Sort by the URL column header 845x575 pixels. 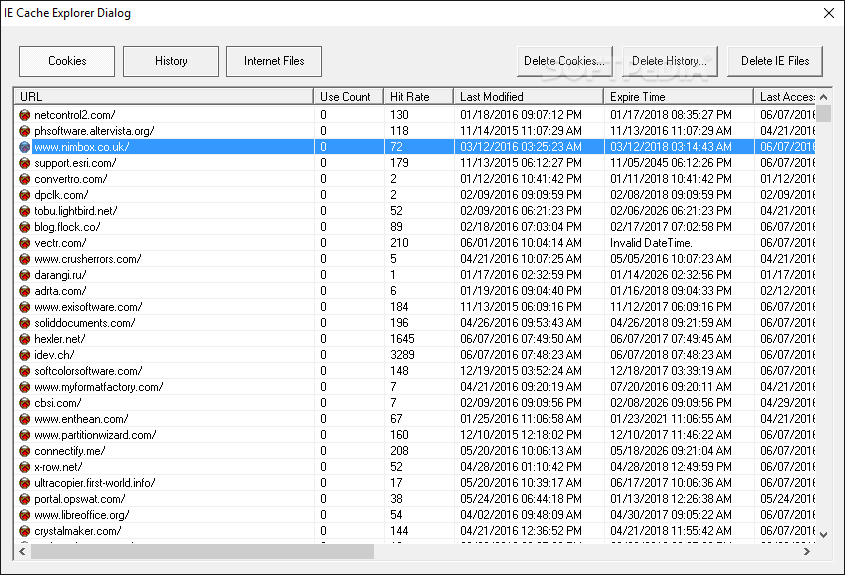(164, 96)
